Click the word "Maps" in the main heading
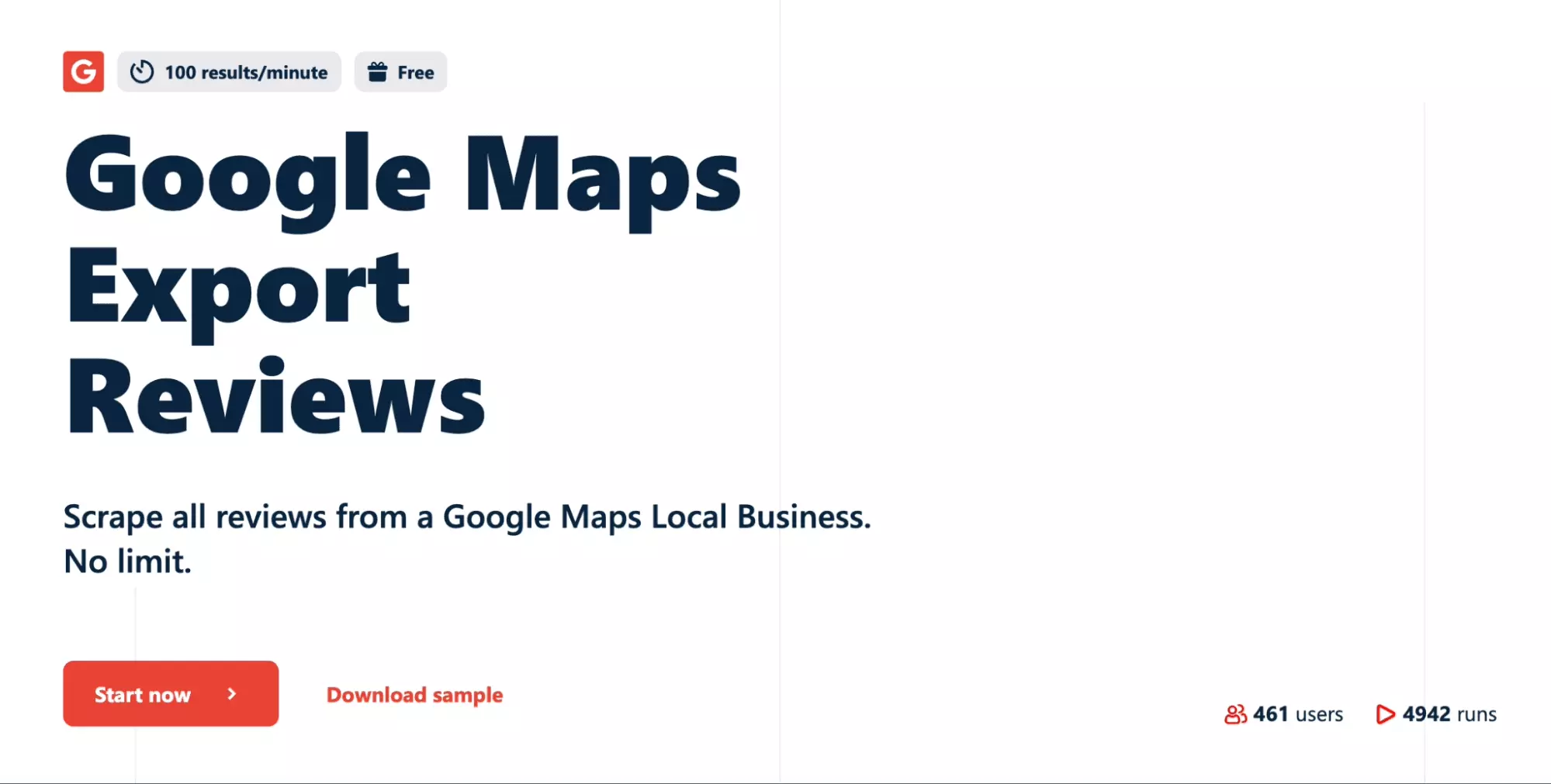 pyautogui.click(x=602, y=177)
